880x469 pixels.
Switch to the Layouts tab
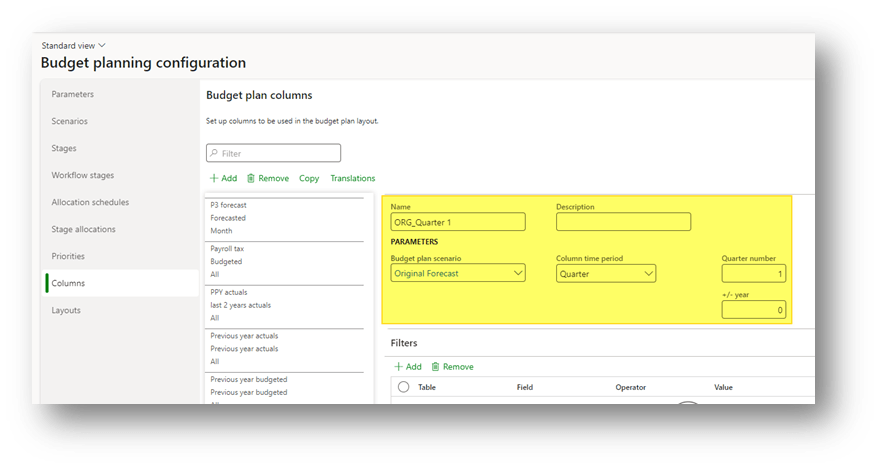pyautogui.click(x=66, y=310)
